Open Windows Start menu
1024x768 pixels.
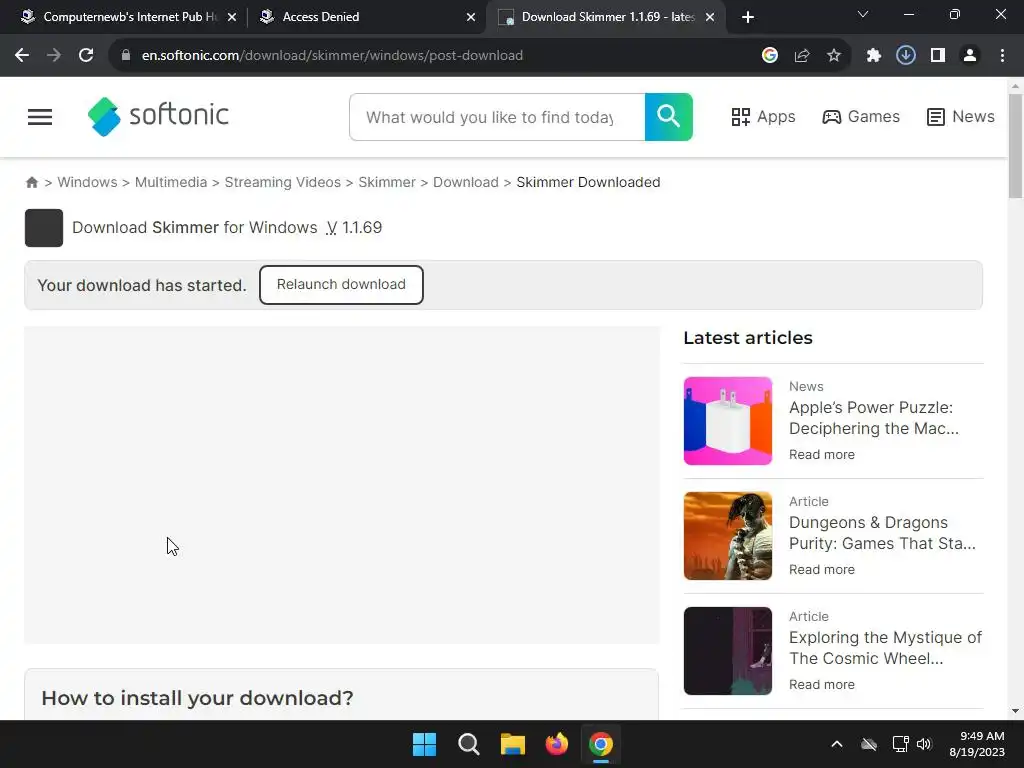point(424,744)
